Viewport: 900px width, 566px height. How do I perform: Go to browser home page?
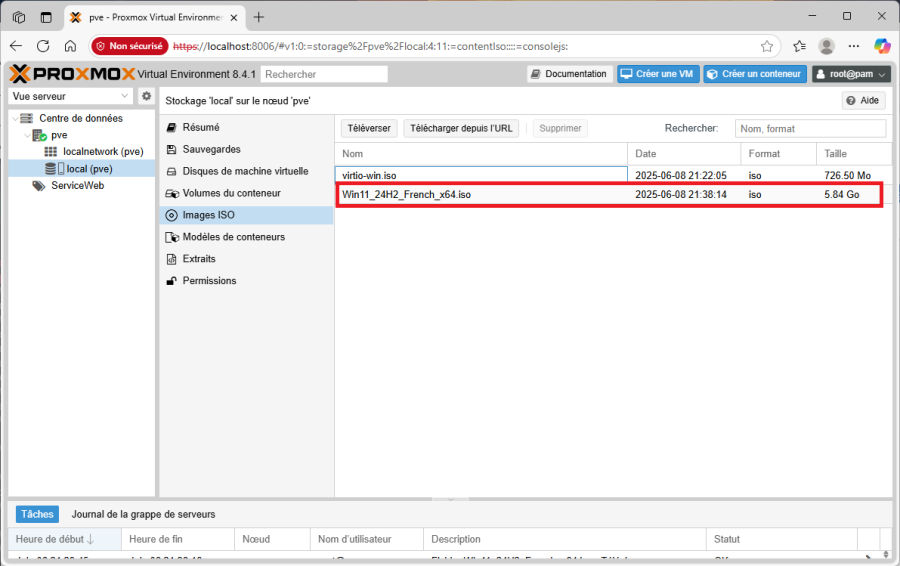tap(70, 46)
